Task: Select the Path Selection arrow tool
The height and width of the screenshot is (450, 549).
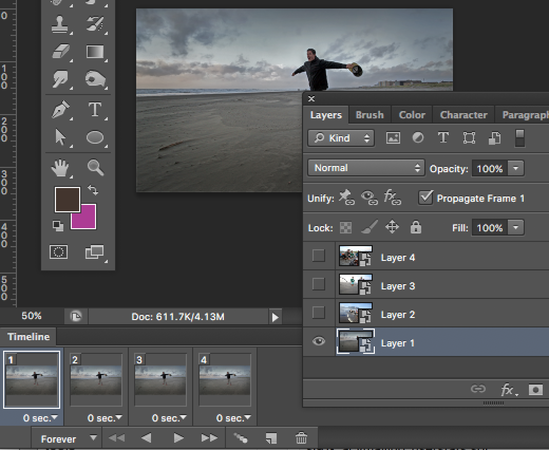Action: pyautogui.click(x=60, y=137)
